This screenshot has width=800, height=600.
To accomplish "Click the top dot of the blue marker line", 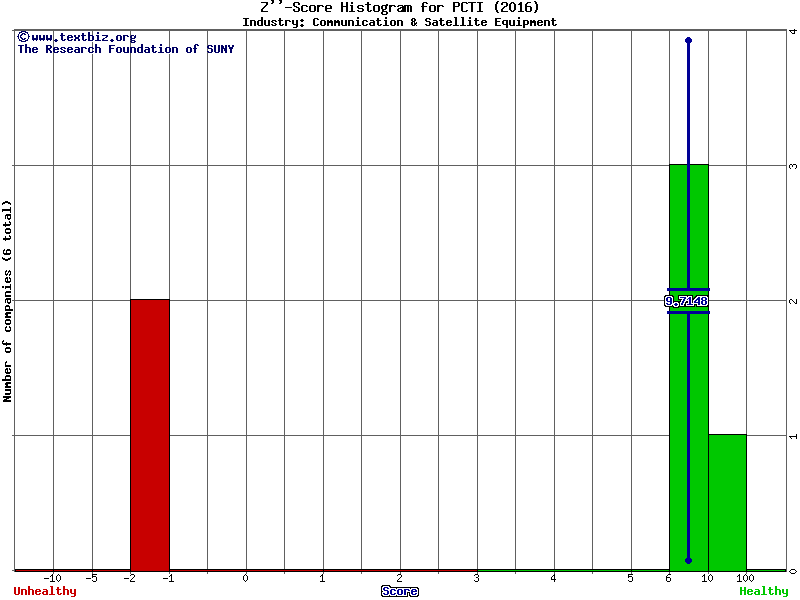I will (688, 40).
